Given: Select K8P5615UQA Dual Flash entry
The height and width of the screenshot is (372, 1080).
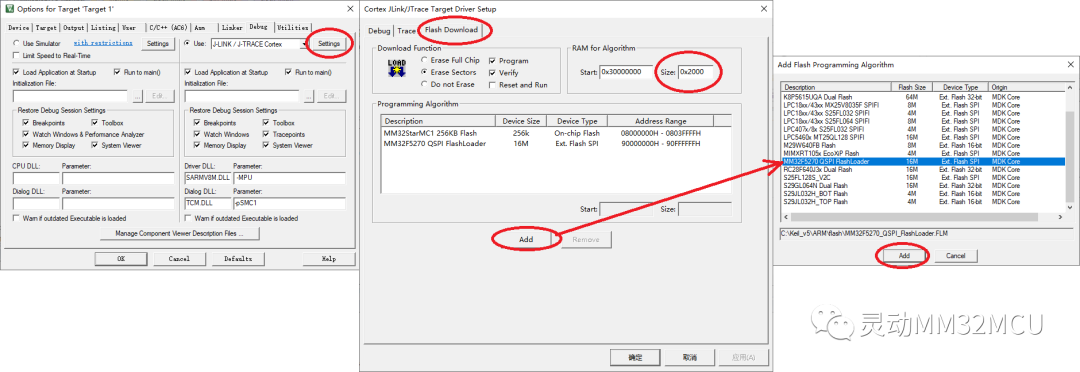Looking at the screenshot, I should (x=924, y=96).
